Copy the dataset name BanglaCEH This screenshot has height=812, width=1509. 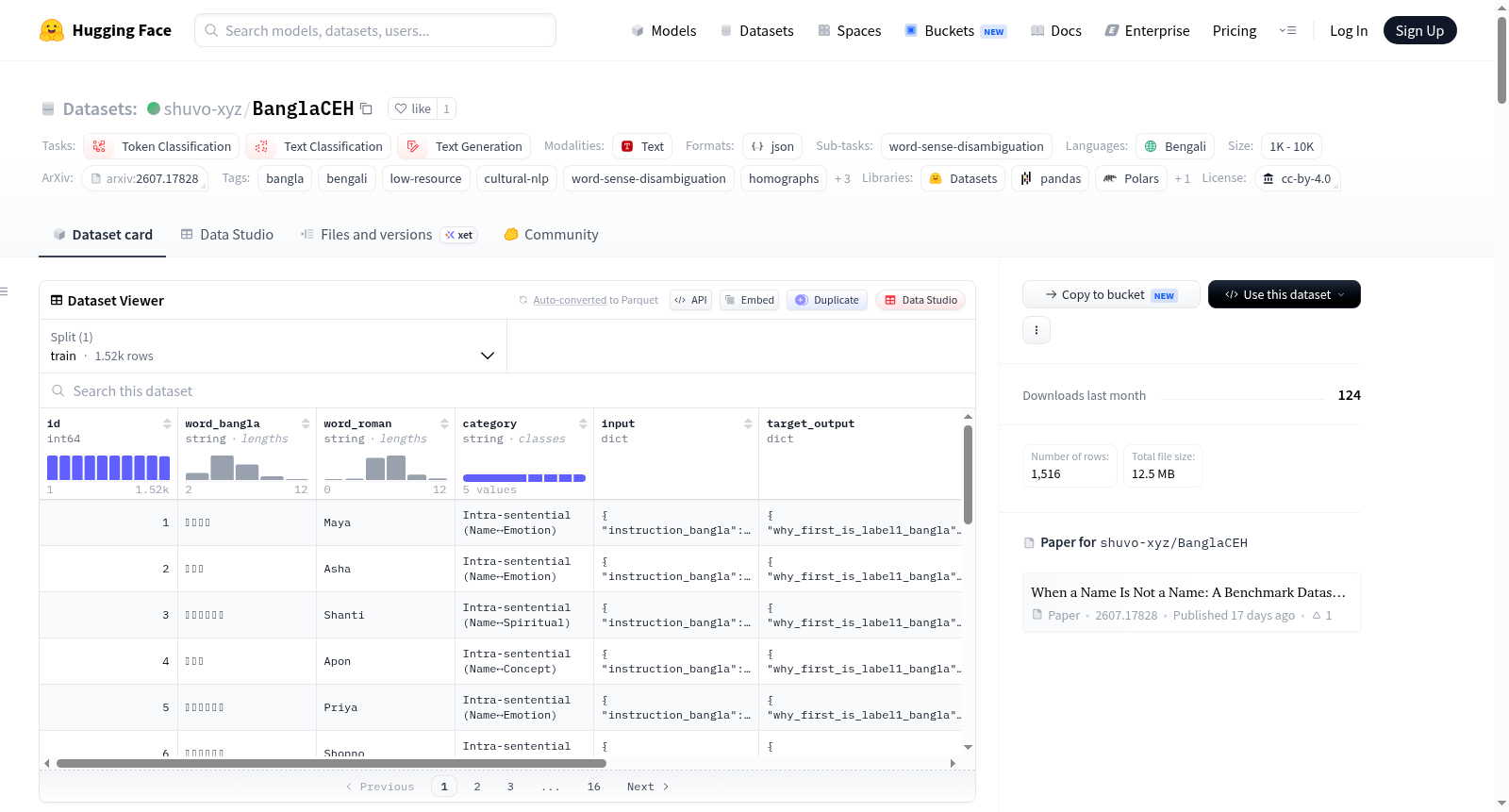[x=367, y=108]
